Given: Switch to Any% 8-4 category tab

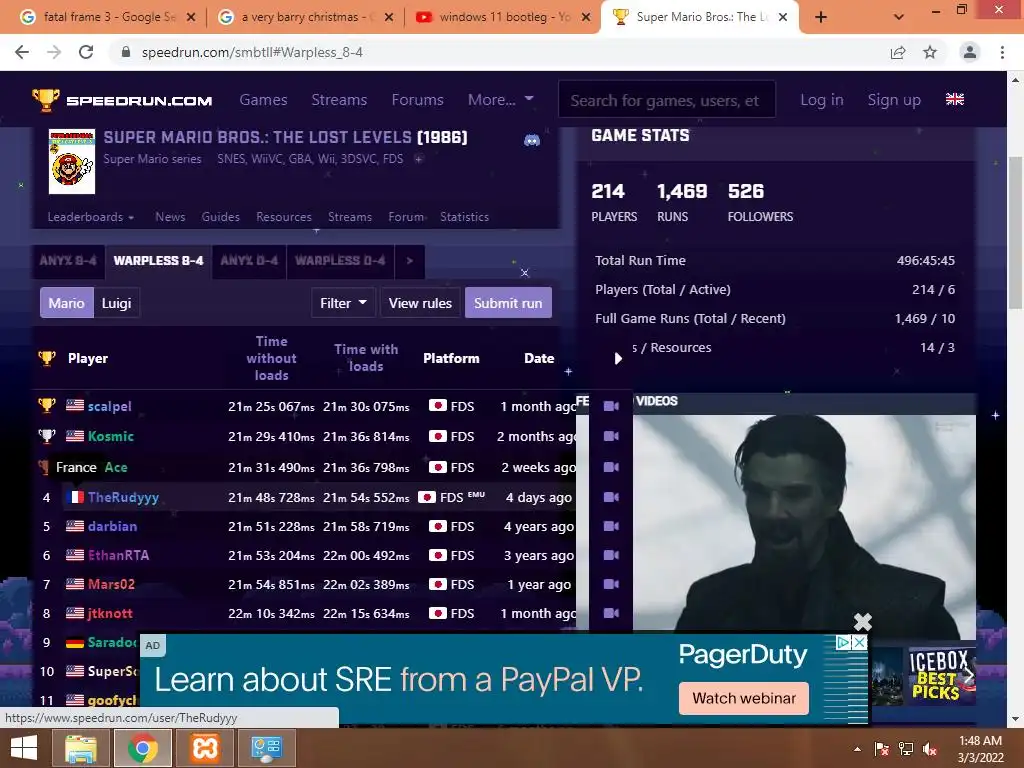Looking at the screenshot, I should tap(68, 261).
